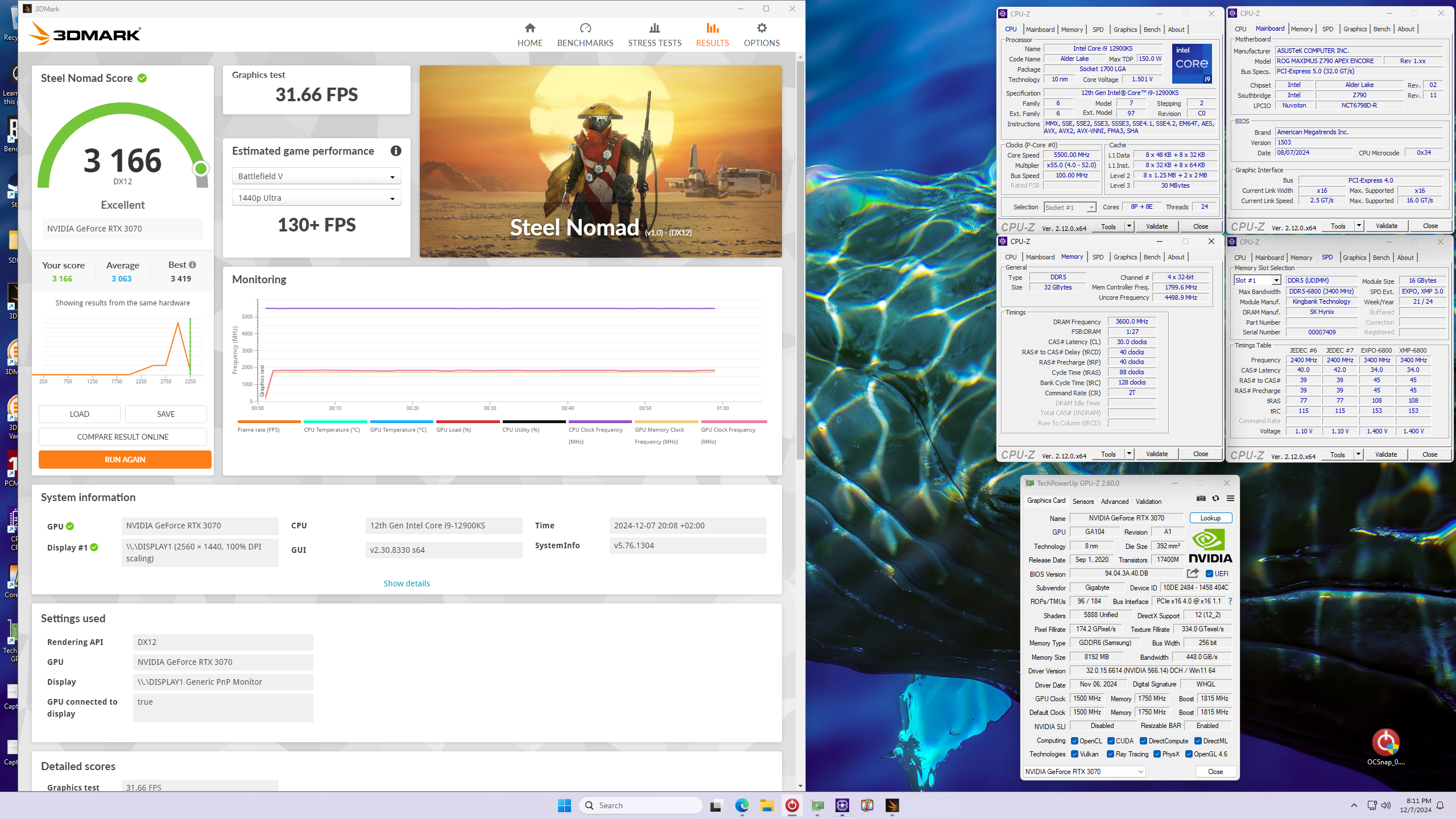Toggle the OpenCL checkbox in GPU-Z
The height and width of the screenshot is (819, 1456).
1074,741
